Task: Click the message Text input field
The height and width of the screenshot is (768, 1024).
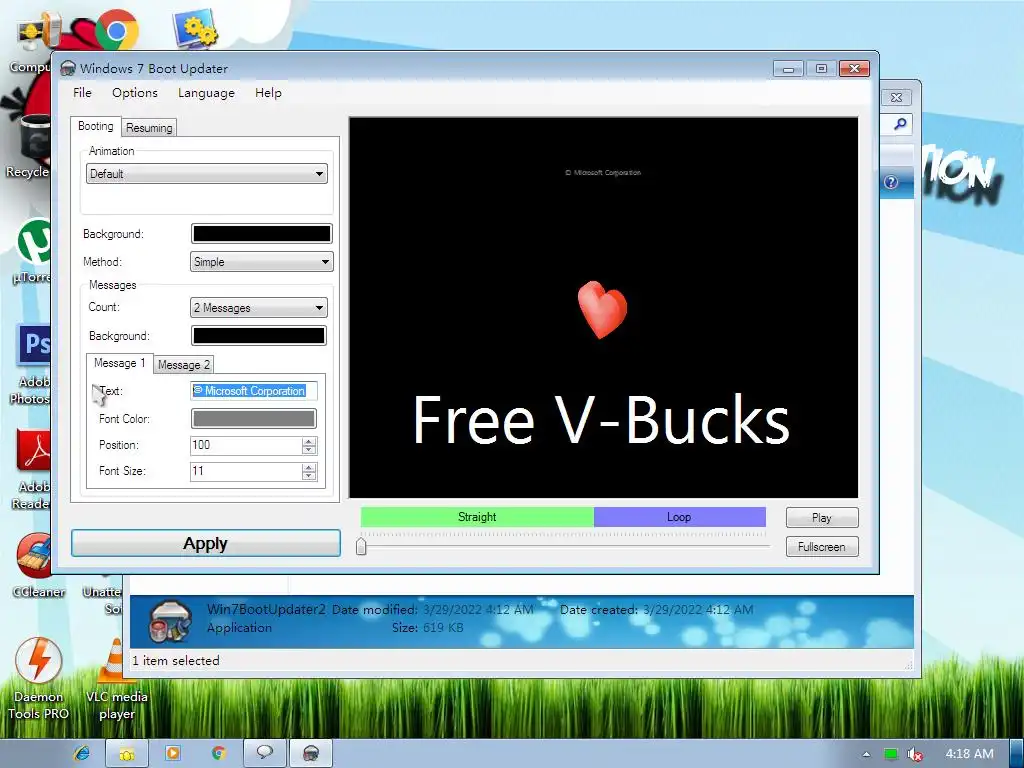Action: tap(253, 391)
